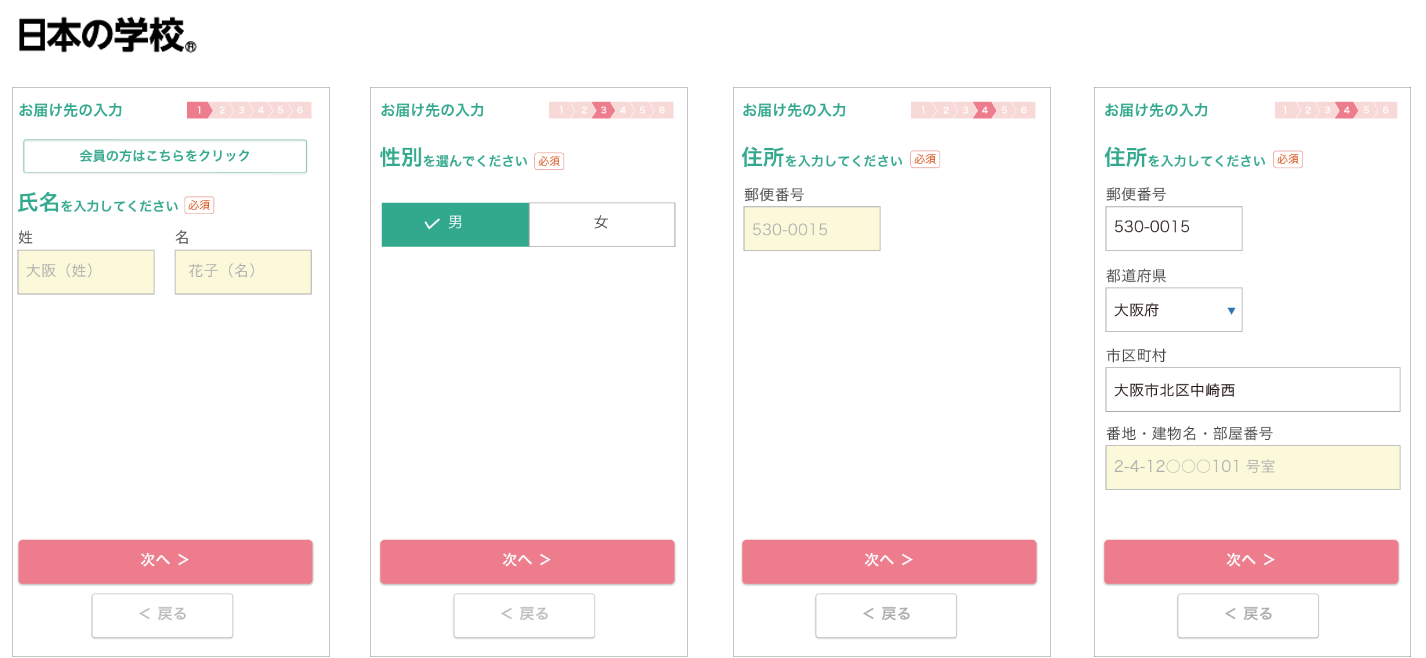Click 次へ in the name entry panel
The height and width of the screenshot is (658, 1426).
click(x=165, y=561)
